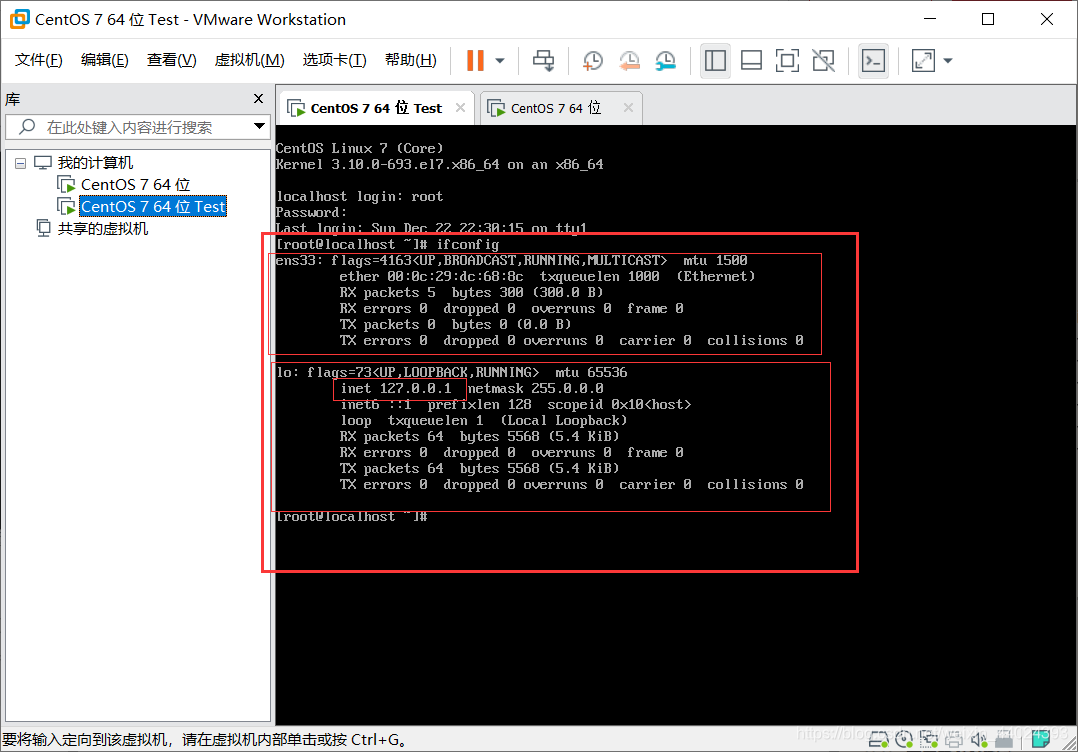Open the library search filter dropdown
1078x752 pixels.
point(259,126)
